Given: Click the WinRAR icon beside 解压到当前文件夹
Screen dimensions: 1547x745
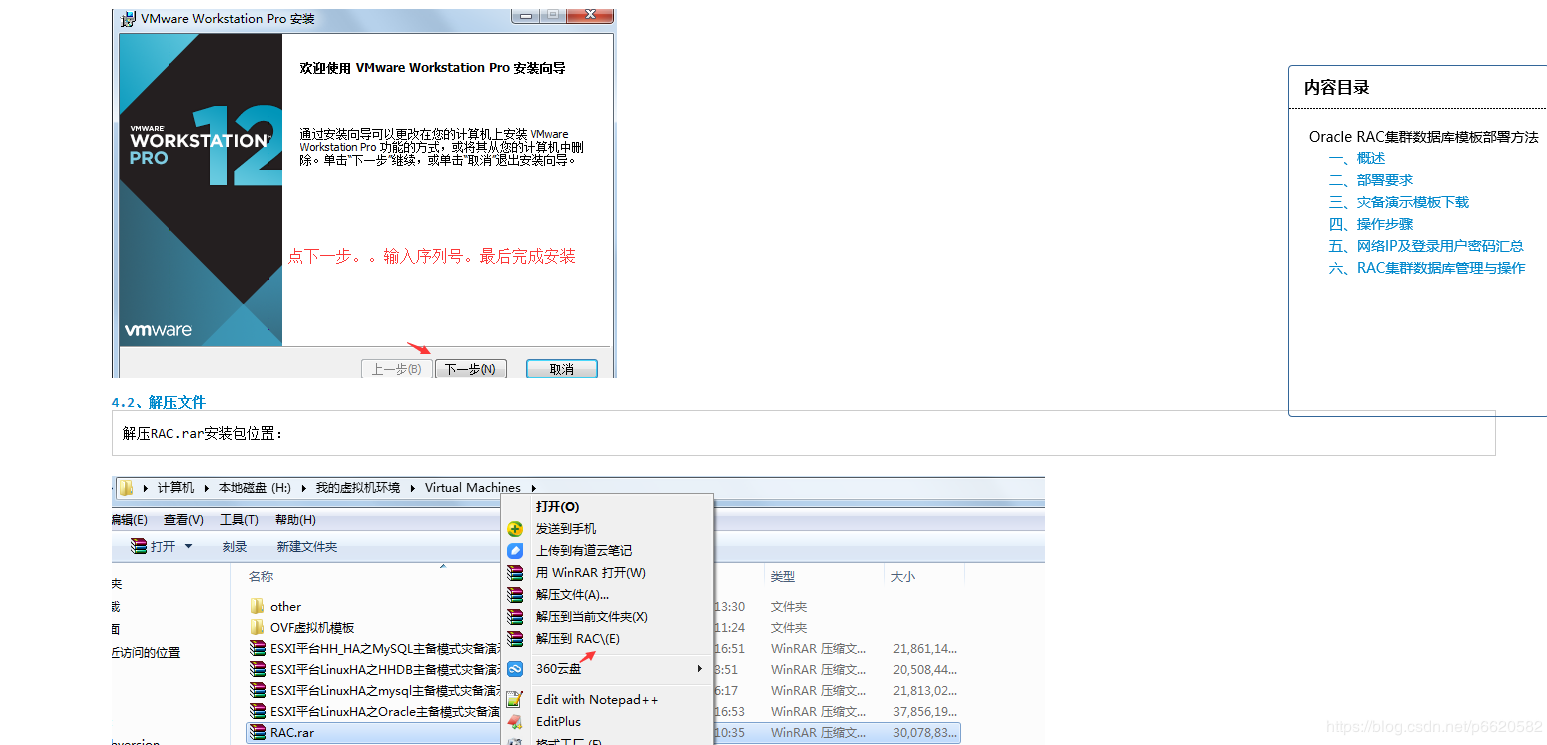Looking at the screenshot, I should (515, 617).
